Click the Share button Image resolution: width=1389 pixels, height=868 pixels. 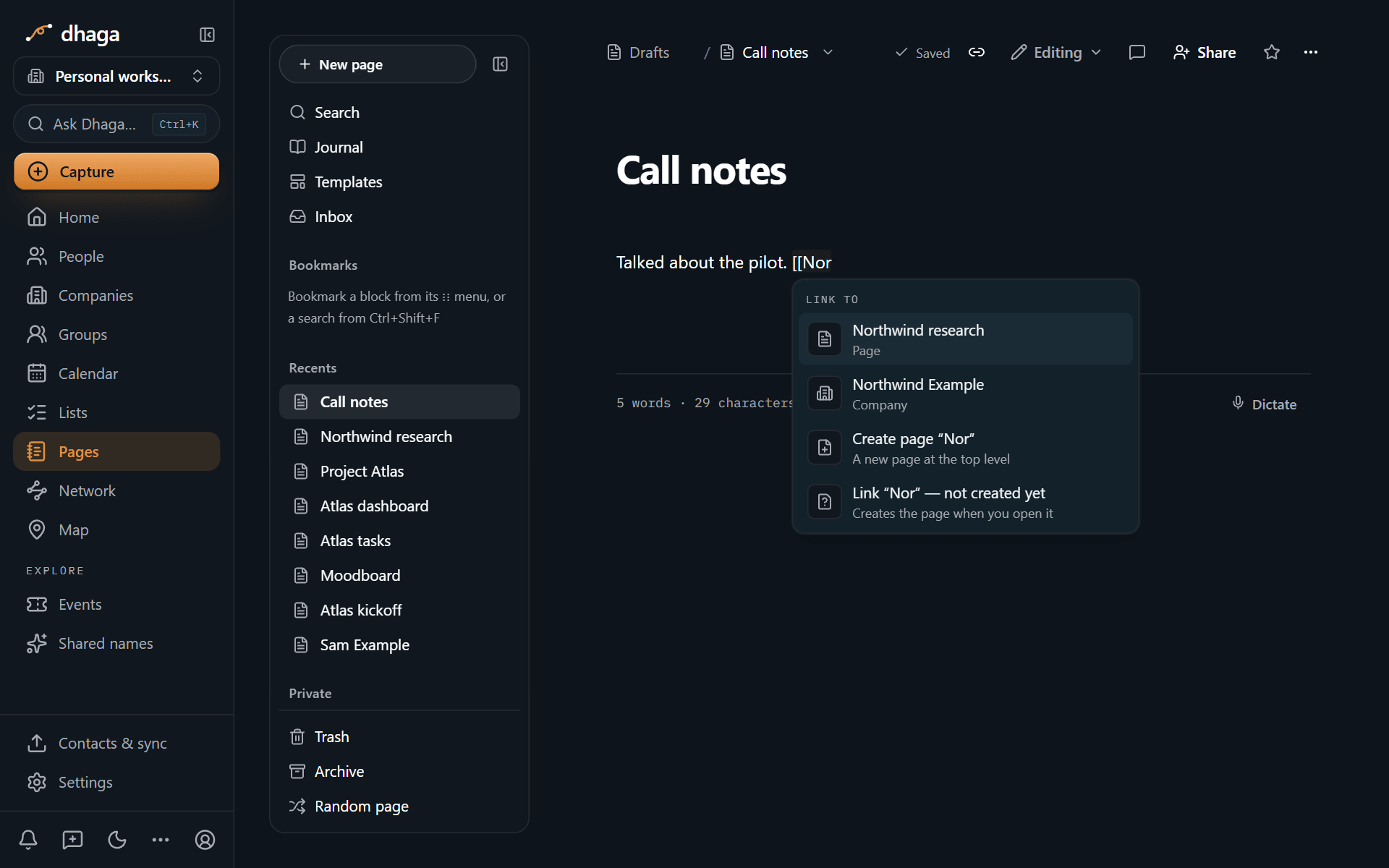point(1205,52)
